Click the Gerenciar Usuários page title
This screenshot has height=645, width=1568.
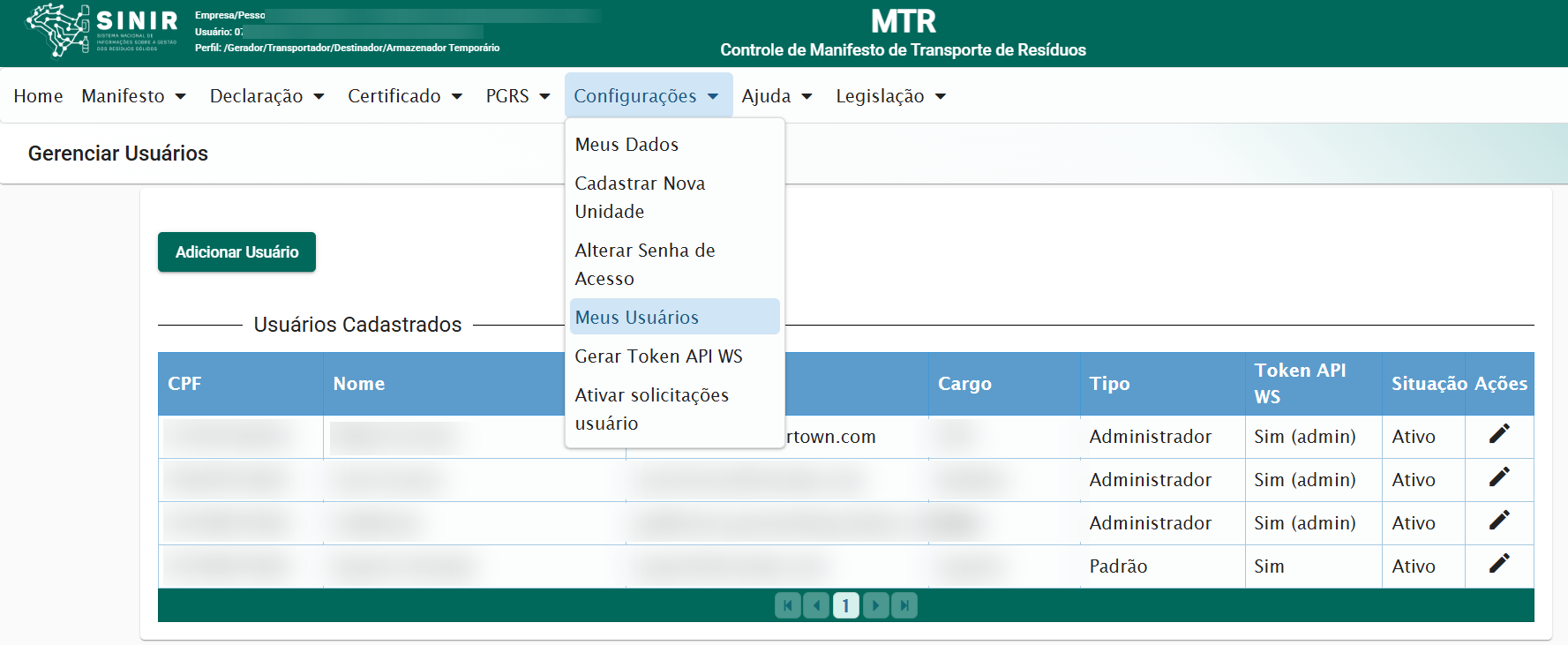tap(118, 154)
